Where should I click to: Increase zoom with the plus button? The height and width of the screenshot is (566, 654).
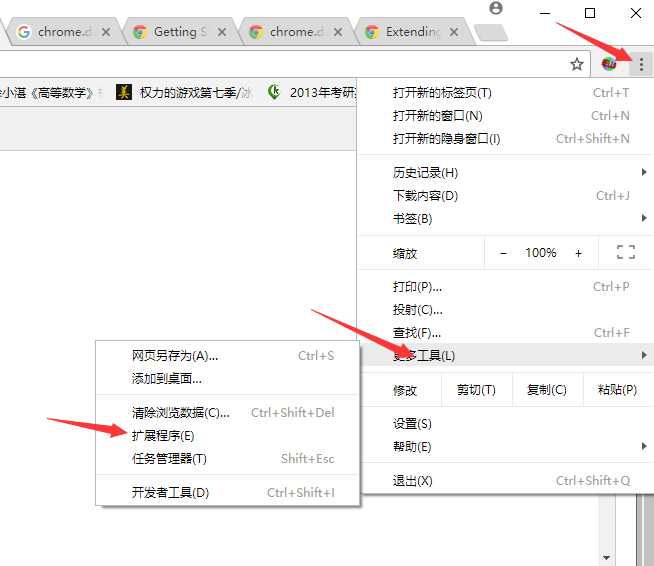(x=579, y=253)
